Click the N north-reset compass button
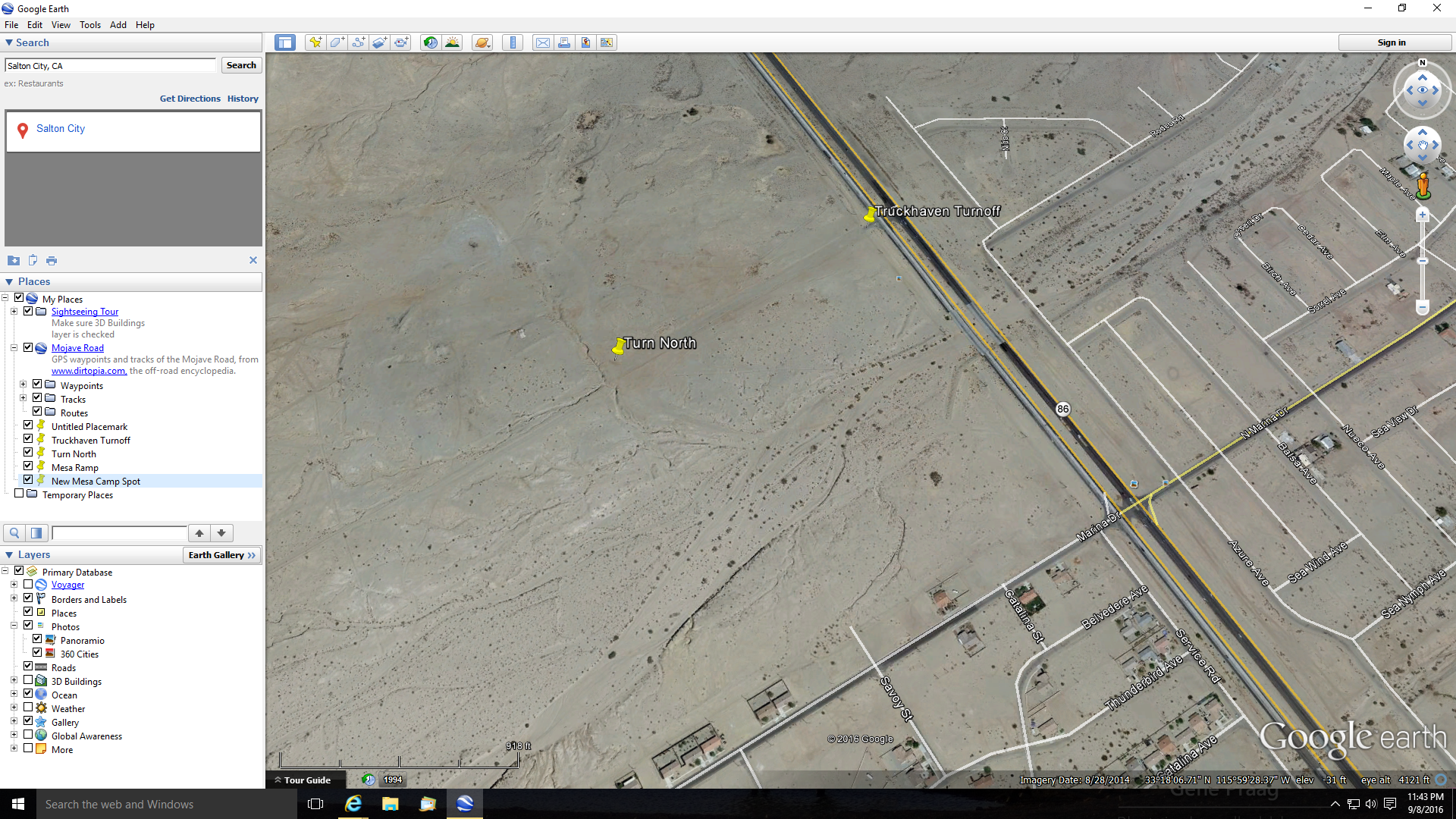This screenshot has width=1456, height=819. [x=1423, y=63]
